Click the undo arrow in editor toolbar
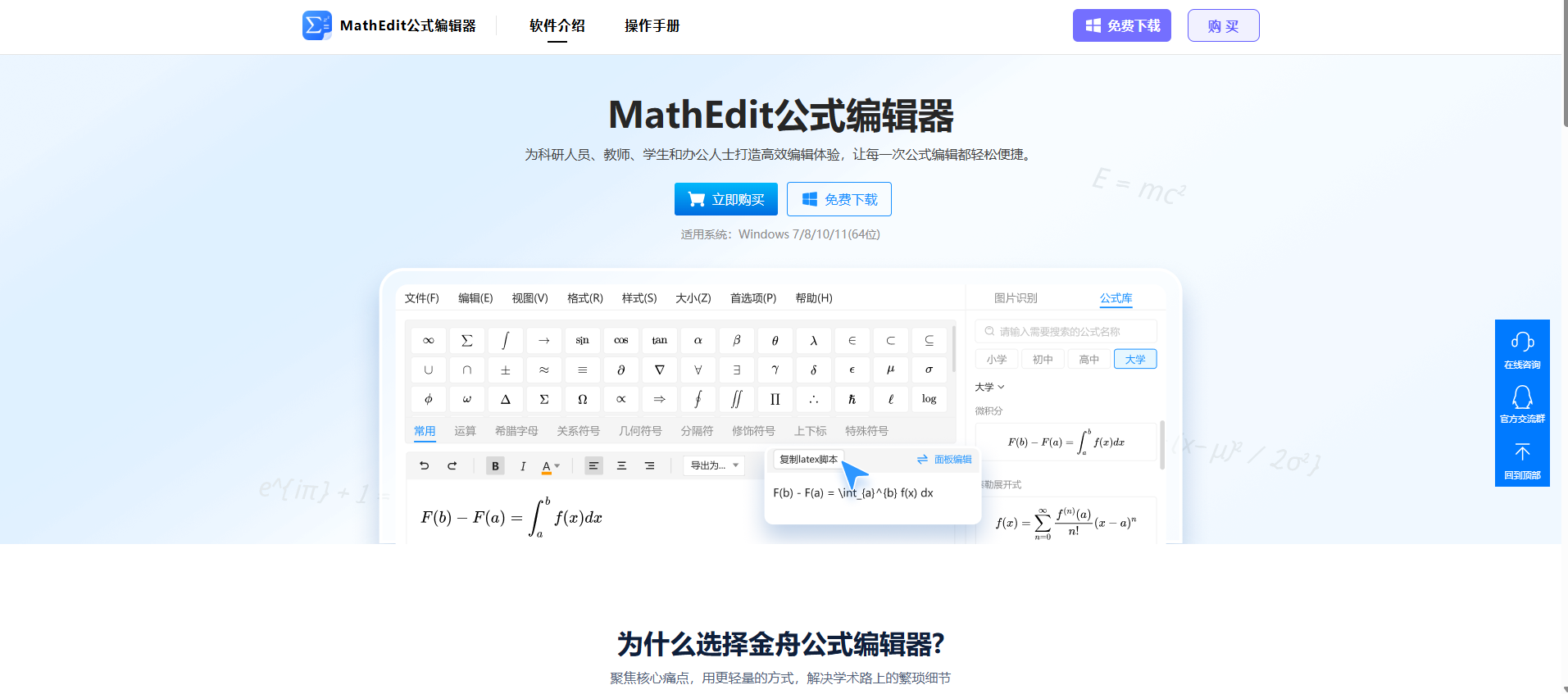The height and width of the screenshot is (694, 1568). [x=424, y=465]
